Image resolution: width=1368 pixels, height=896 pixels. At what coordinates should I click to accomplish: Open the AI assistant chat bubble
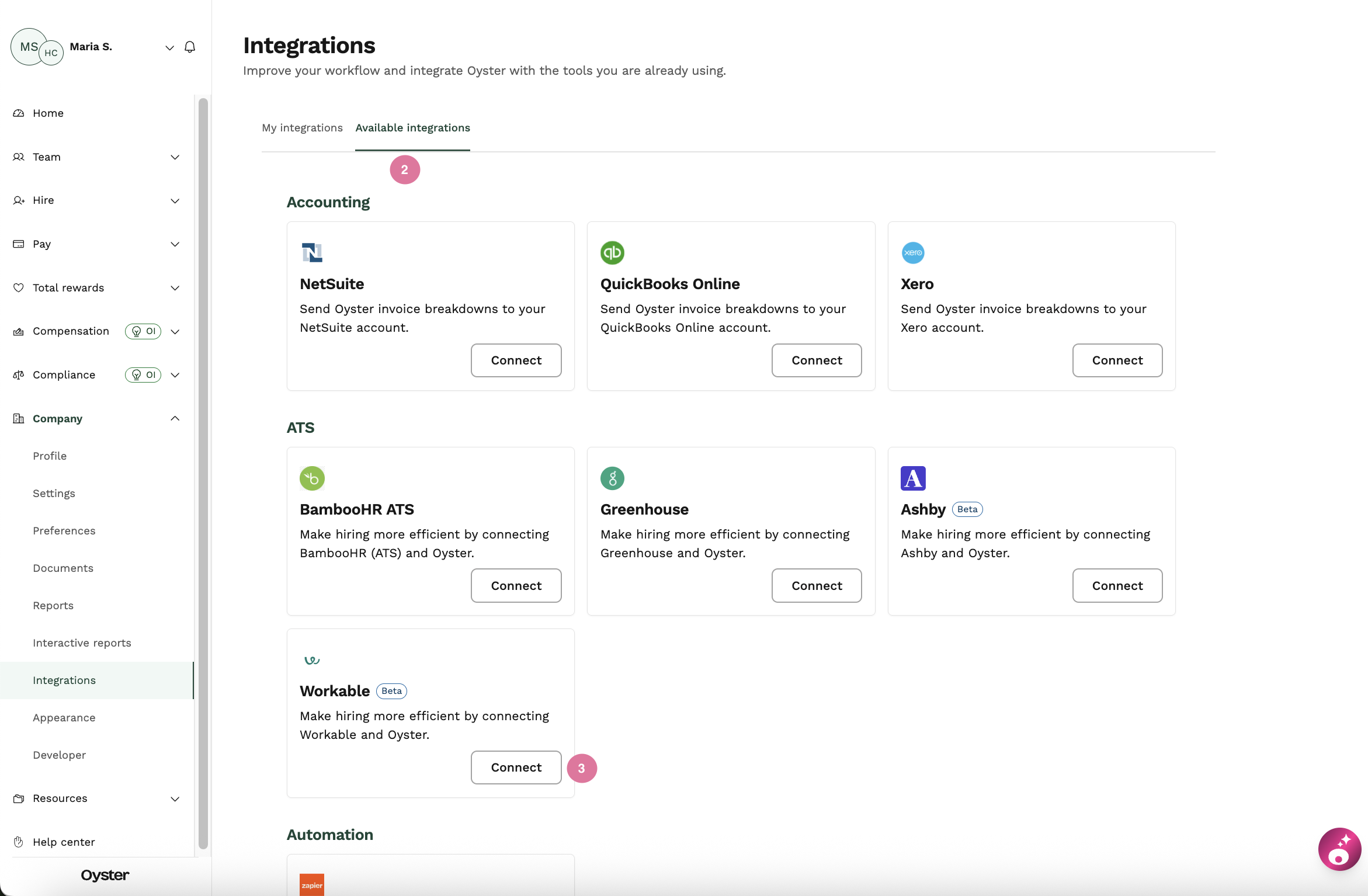point(1339,849)
